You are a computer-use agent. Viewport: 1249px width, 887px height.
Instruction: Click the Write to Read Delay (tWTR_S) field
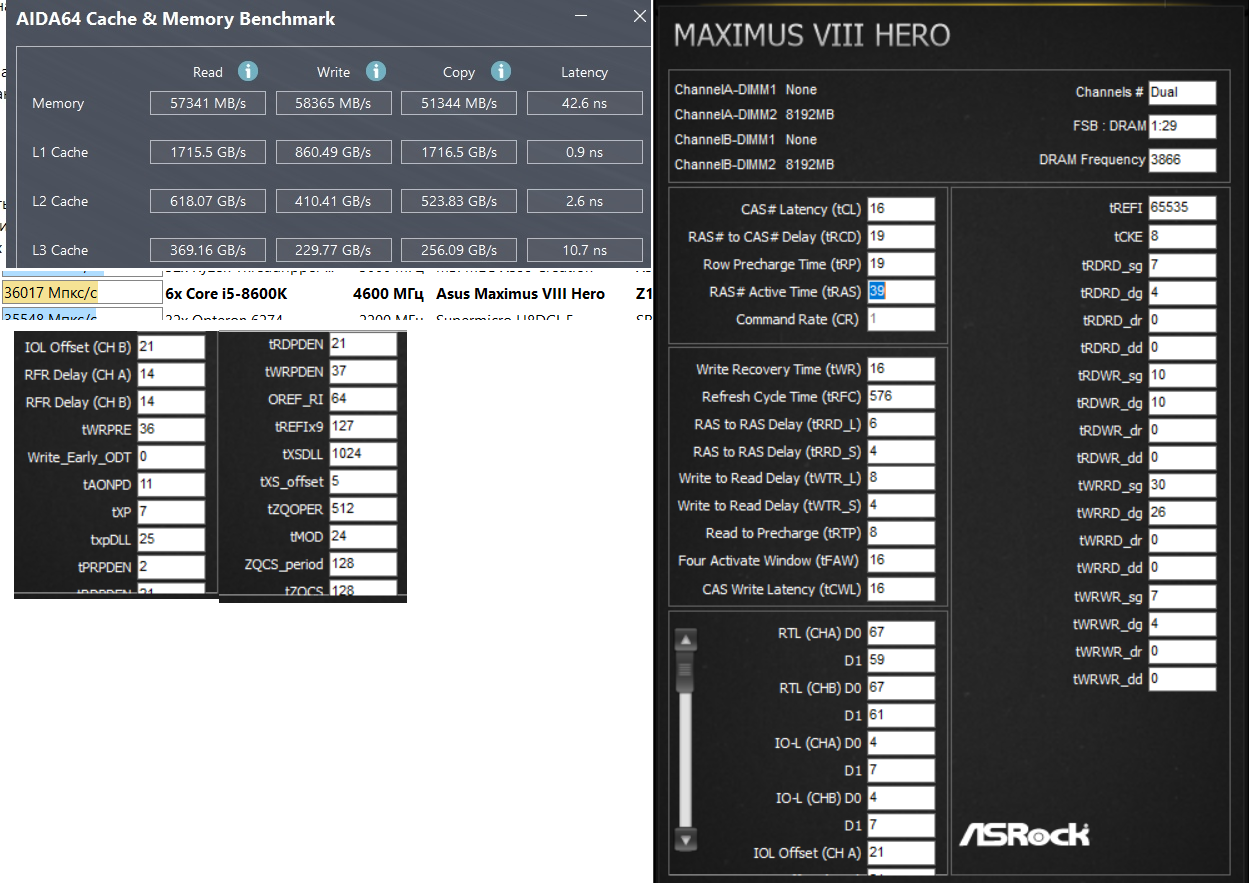coord(901,505)
